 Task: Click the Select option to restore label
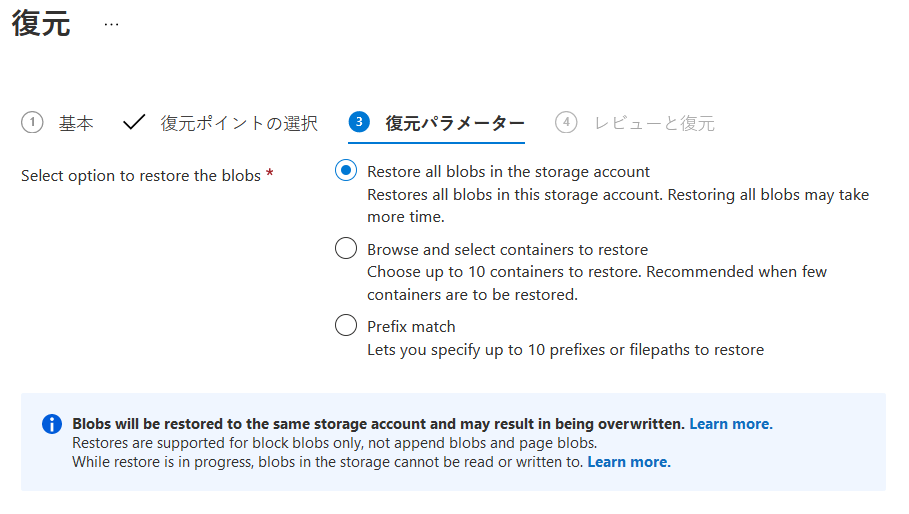[x=141, y=176]
